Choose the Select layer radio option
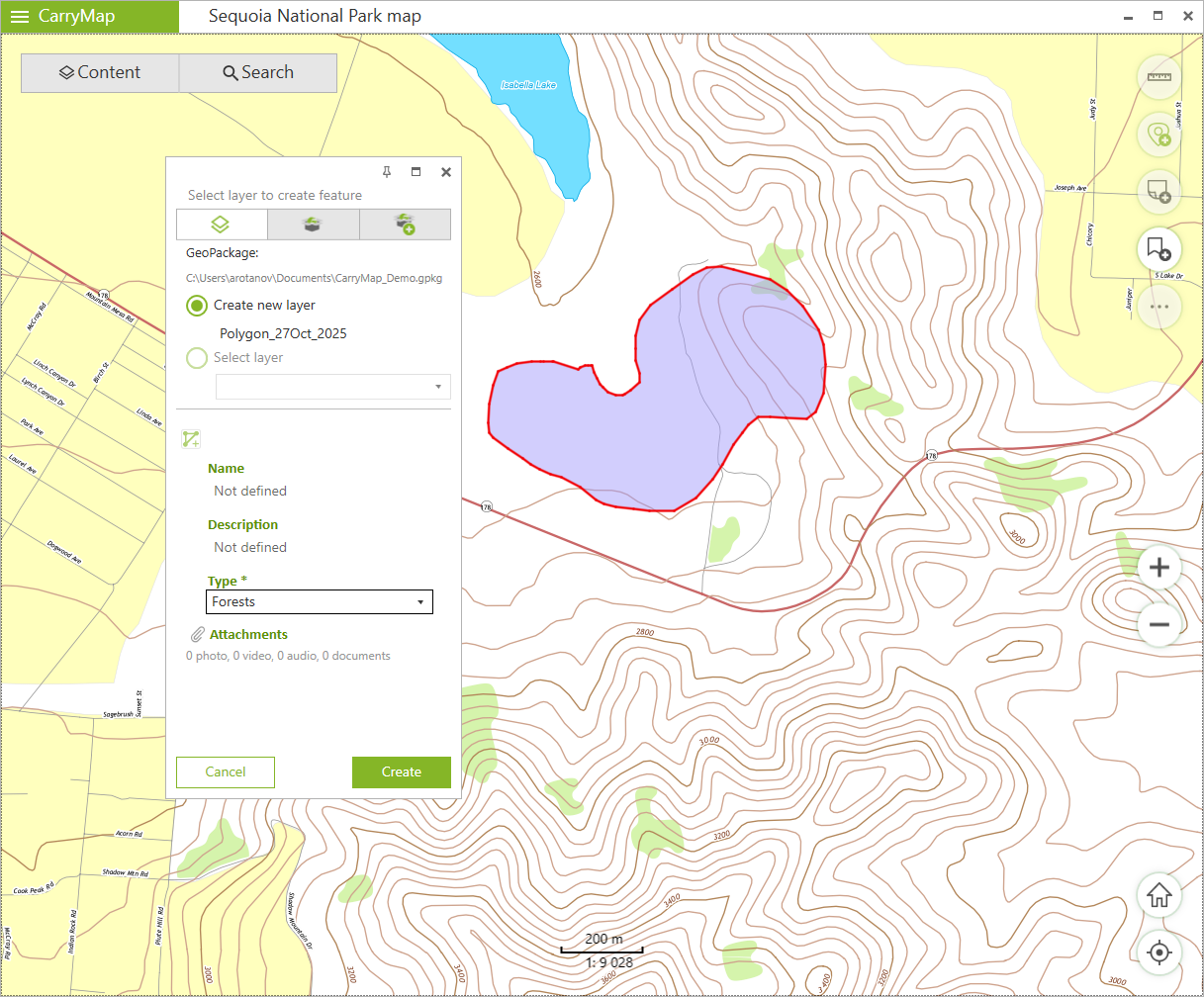 [197, 358]
